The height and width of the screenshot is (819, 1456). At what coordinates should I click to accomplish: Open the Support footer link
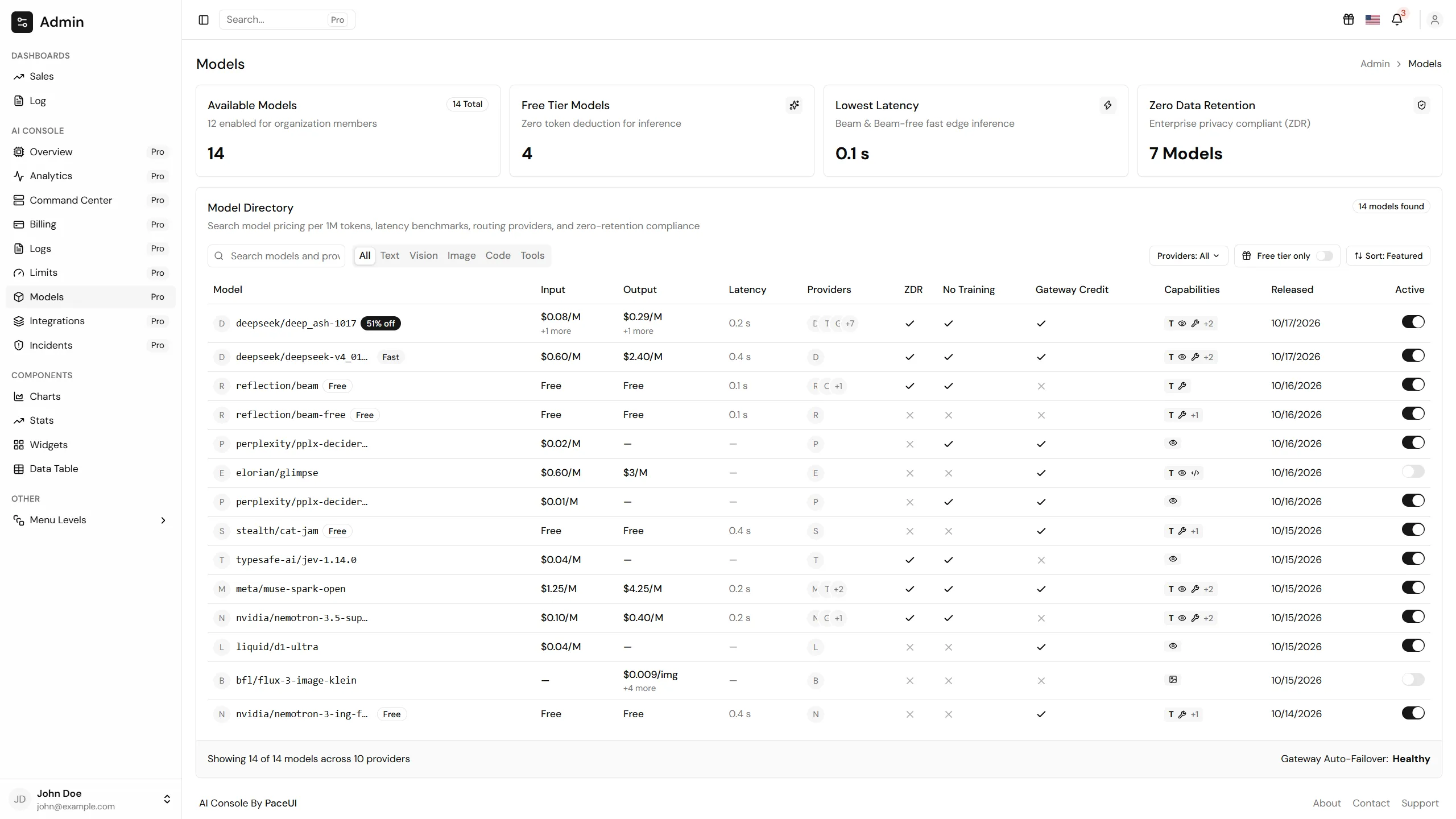coord(1420,803)
